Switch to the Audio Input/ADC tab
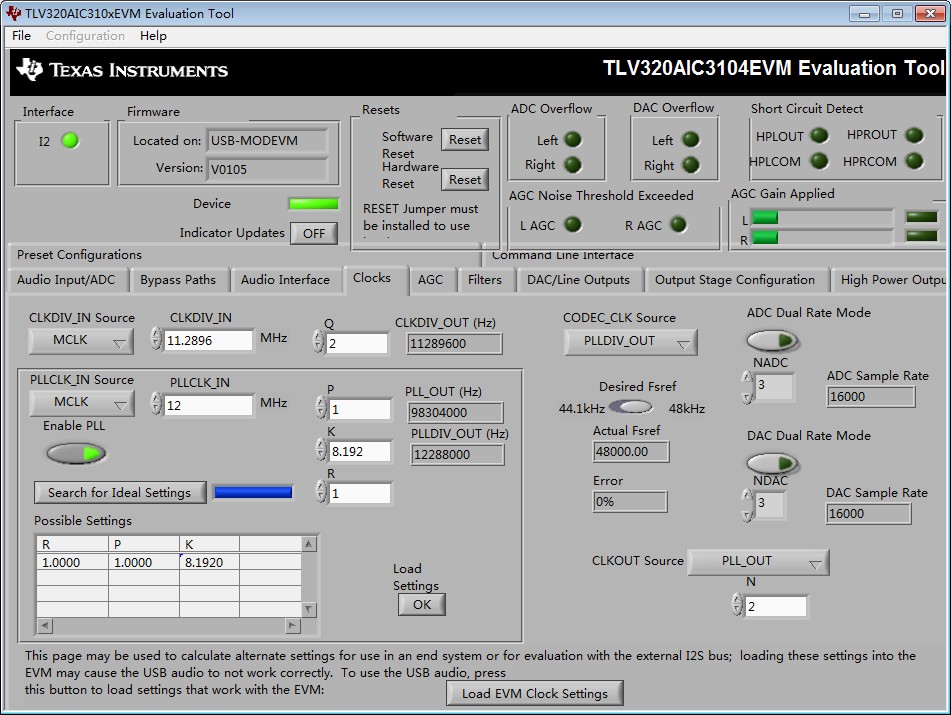 [x=66, y=280]
